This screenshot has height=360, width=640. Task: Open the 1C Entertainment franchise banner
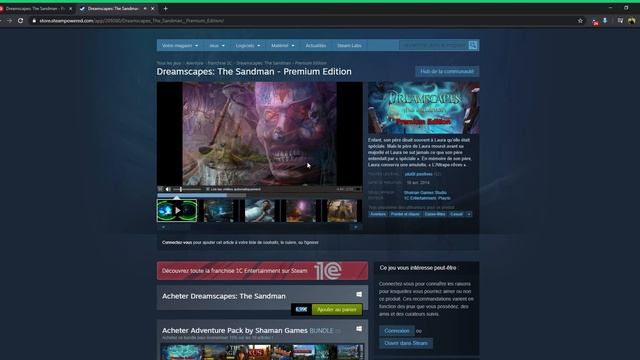(x=262, y=271)
